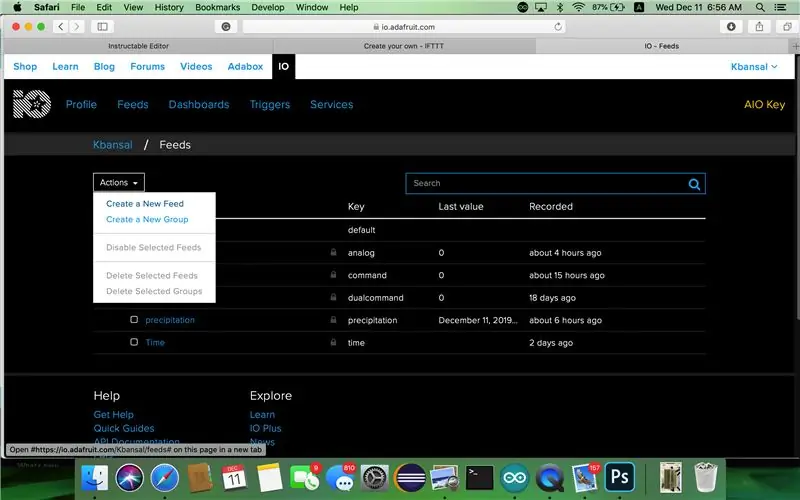Image resolution: width=800 pixels, height=500 pixels.
Task: Click Kbansal in the breadcrumb
Action: [x=113, y=144]
